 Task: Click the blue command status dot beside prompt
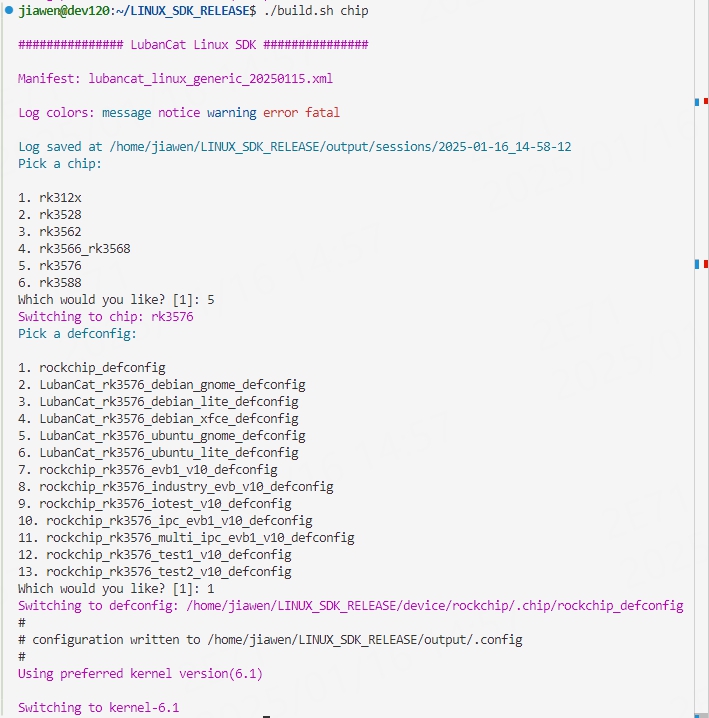9,10
